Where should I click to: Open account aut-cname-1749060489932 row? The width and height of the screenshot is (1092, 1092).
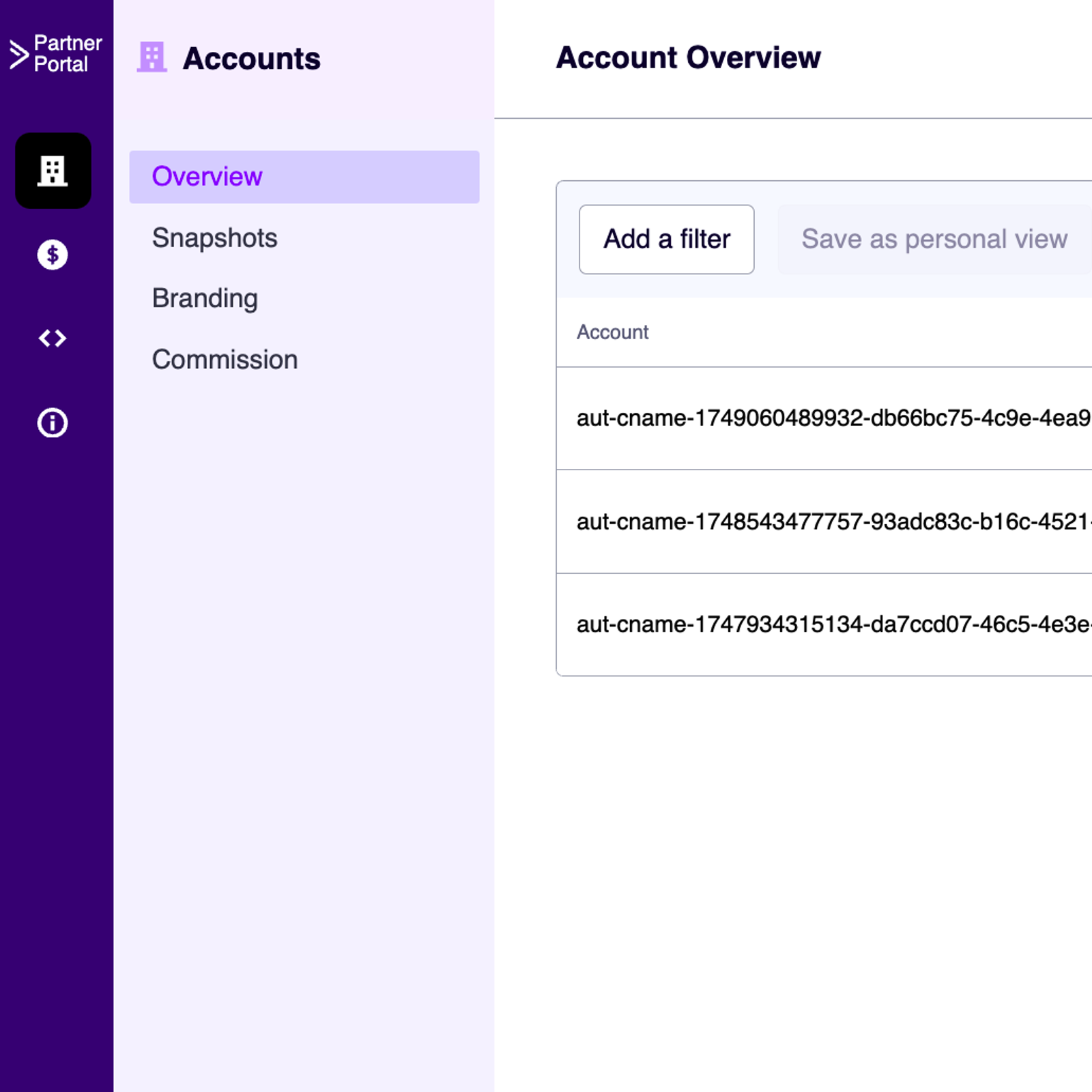click(x=833, y=418)
